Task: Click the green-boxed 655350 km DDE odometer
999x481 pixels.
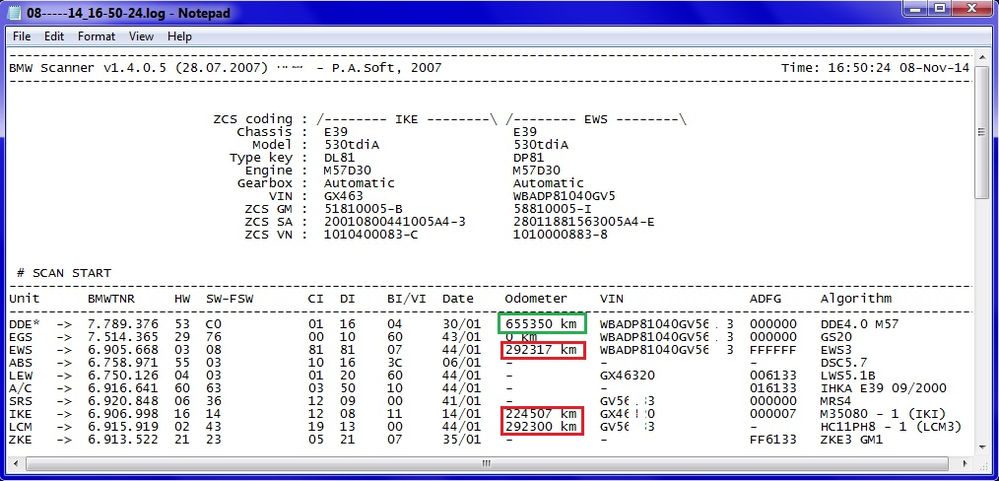Action: 540,324
